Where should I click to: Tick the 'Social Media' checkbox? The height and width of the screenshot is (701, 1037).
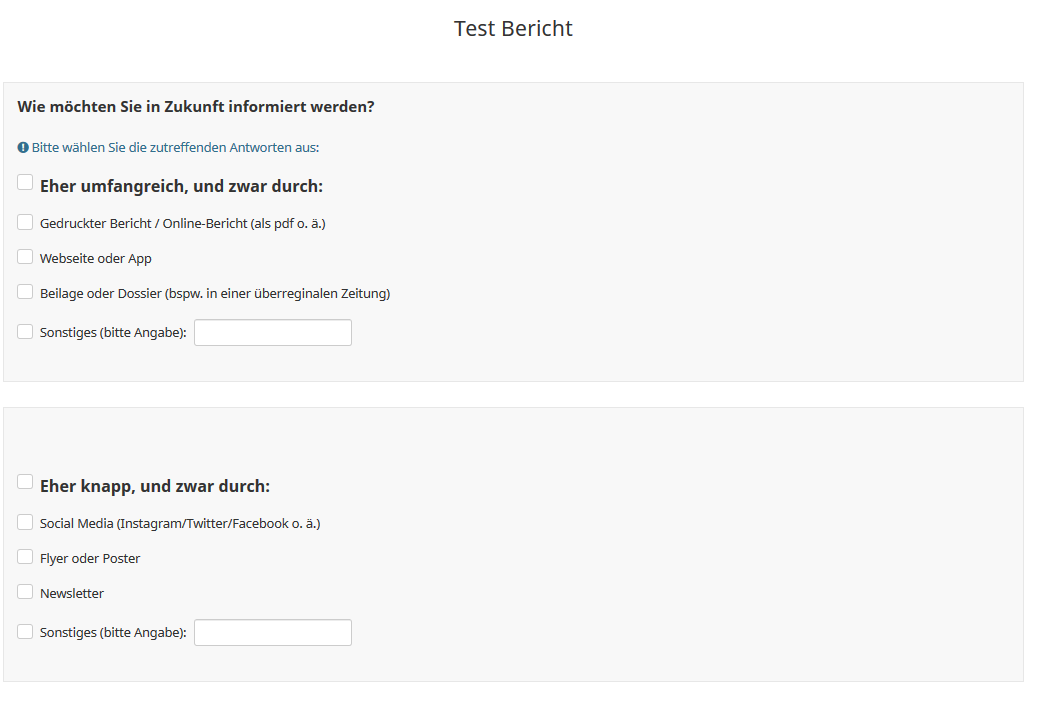tap(25, 522)
